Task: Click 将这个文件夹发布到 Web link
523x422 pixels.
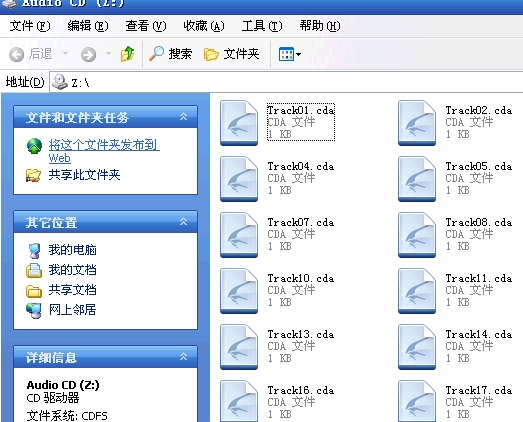Action: 104,151
